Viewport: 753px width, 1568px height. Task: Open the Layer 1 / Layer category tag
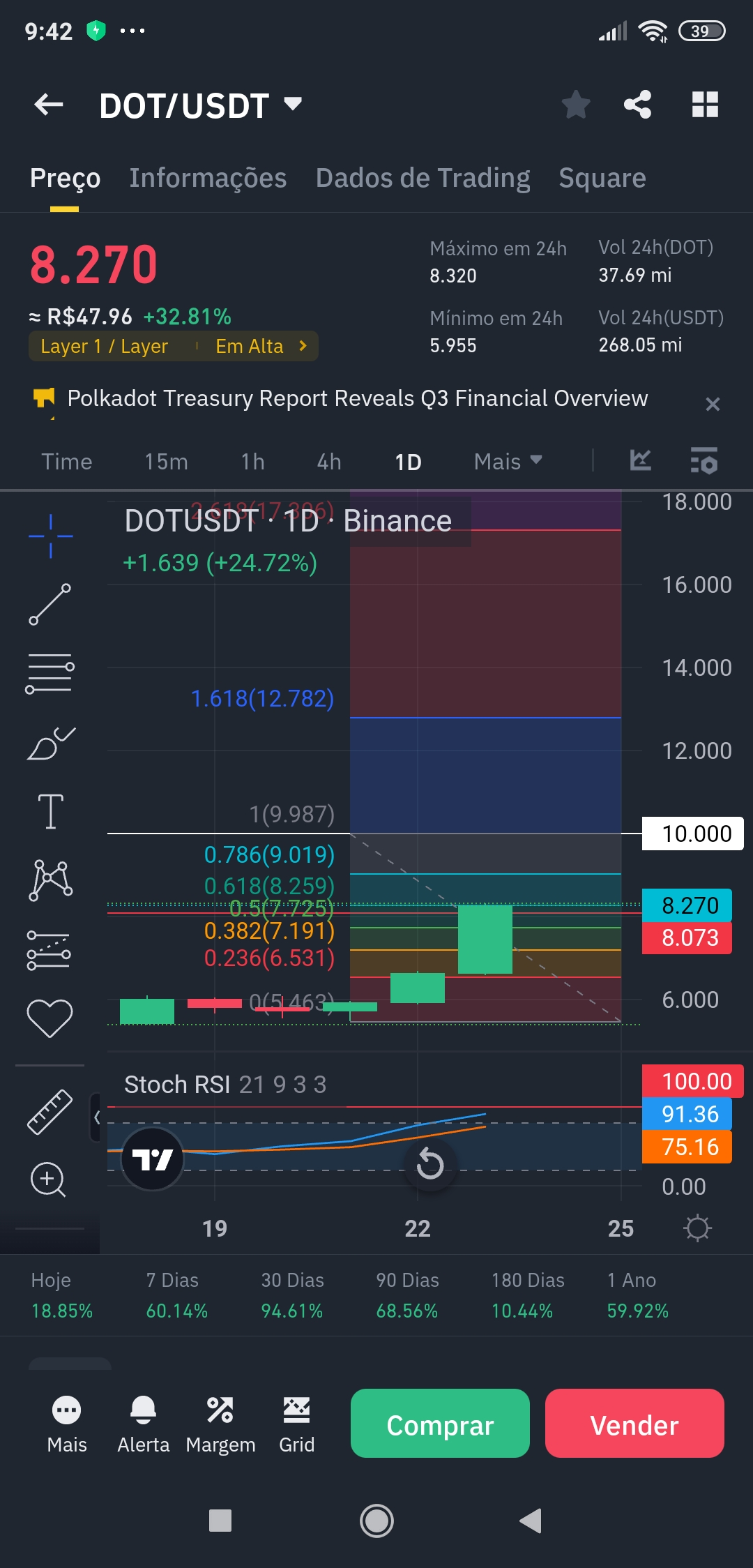pyautogui.click(x=105, y=347)
